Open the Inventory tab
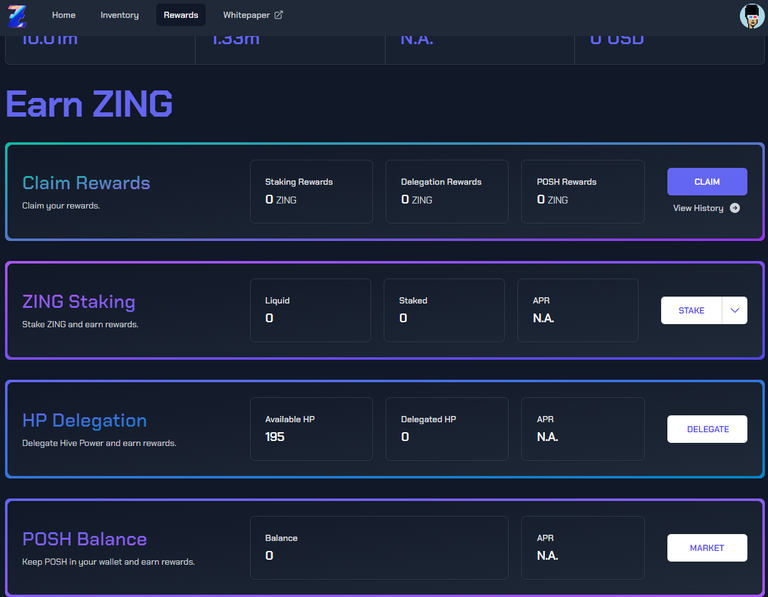768x597 pixels. click(x=120, y=15)
